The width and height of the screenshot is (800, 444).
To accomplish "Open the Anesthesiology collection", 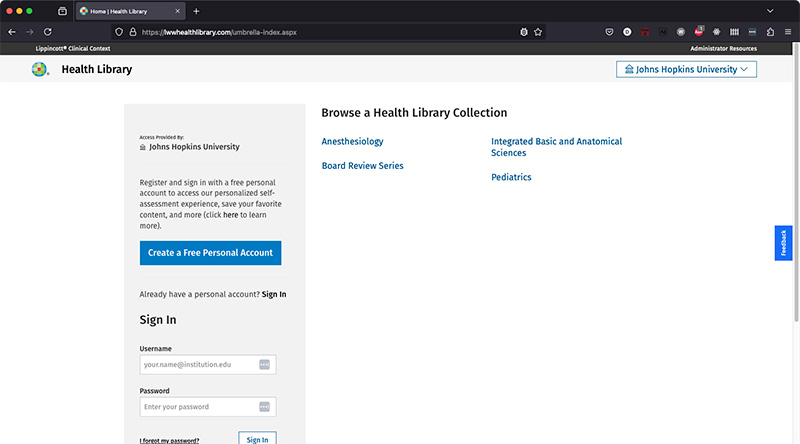I will (x=352, y=141).
